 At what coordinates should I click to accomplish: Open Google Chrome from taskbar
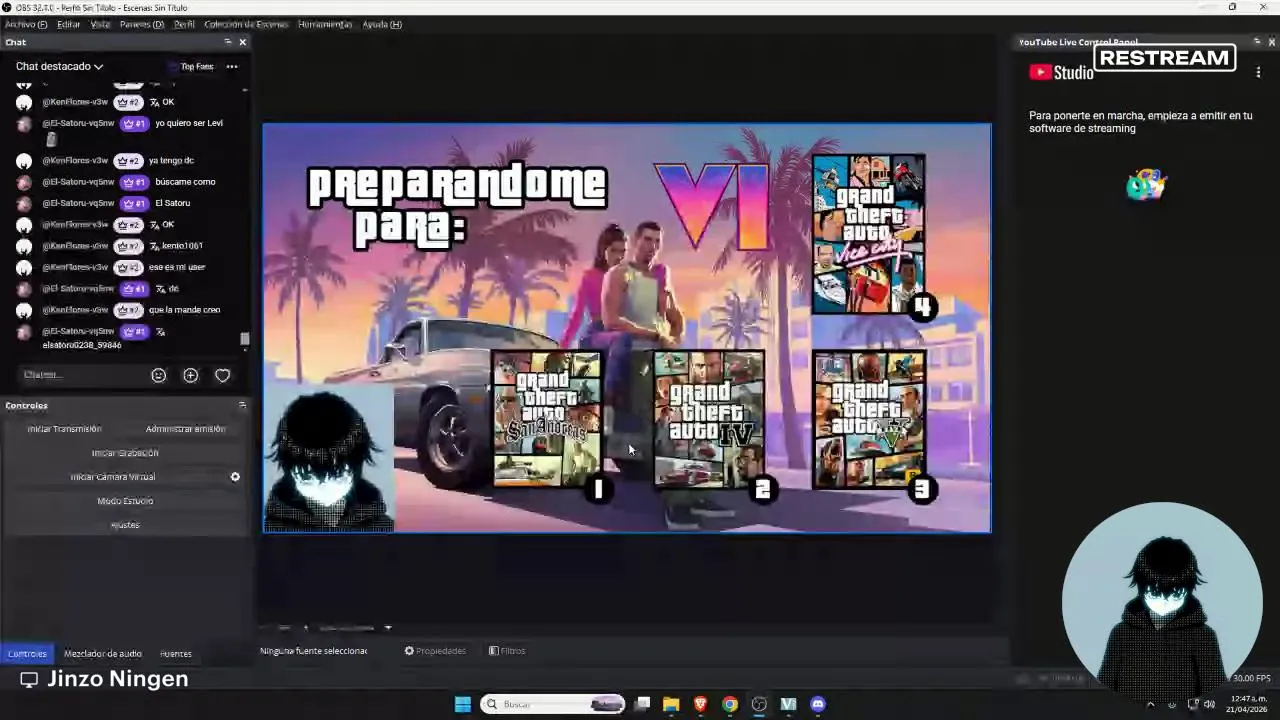(x=730, y=704)
